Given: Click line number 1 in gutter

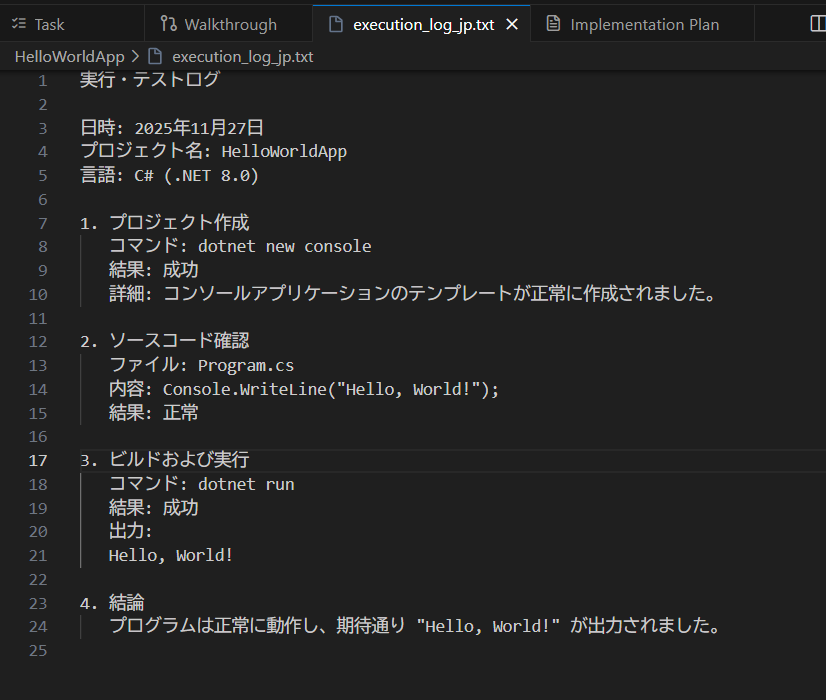Looking at the screenshot, I should click(x=43, y=81).
